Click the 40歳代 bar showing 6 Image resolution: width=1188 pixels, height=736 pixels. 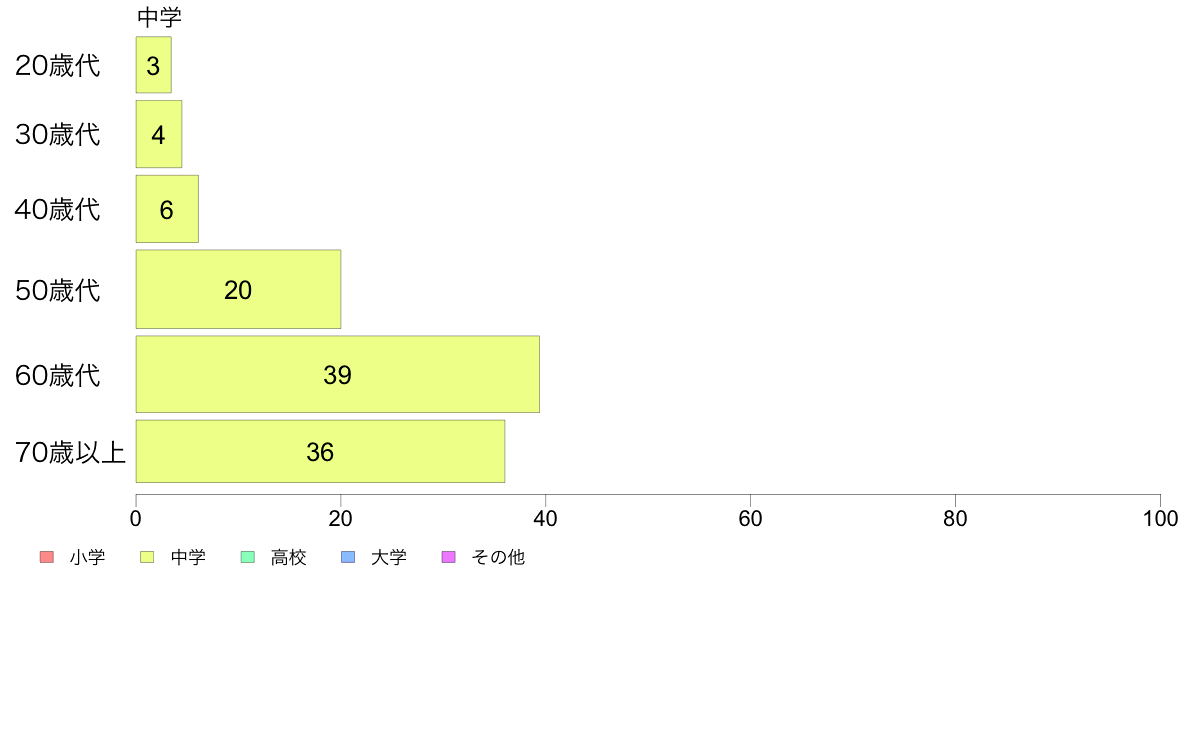167,209
